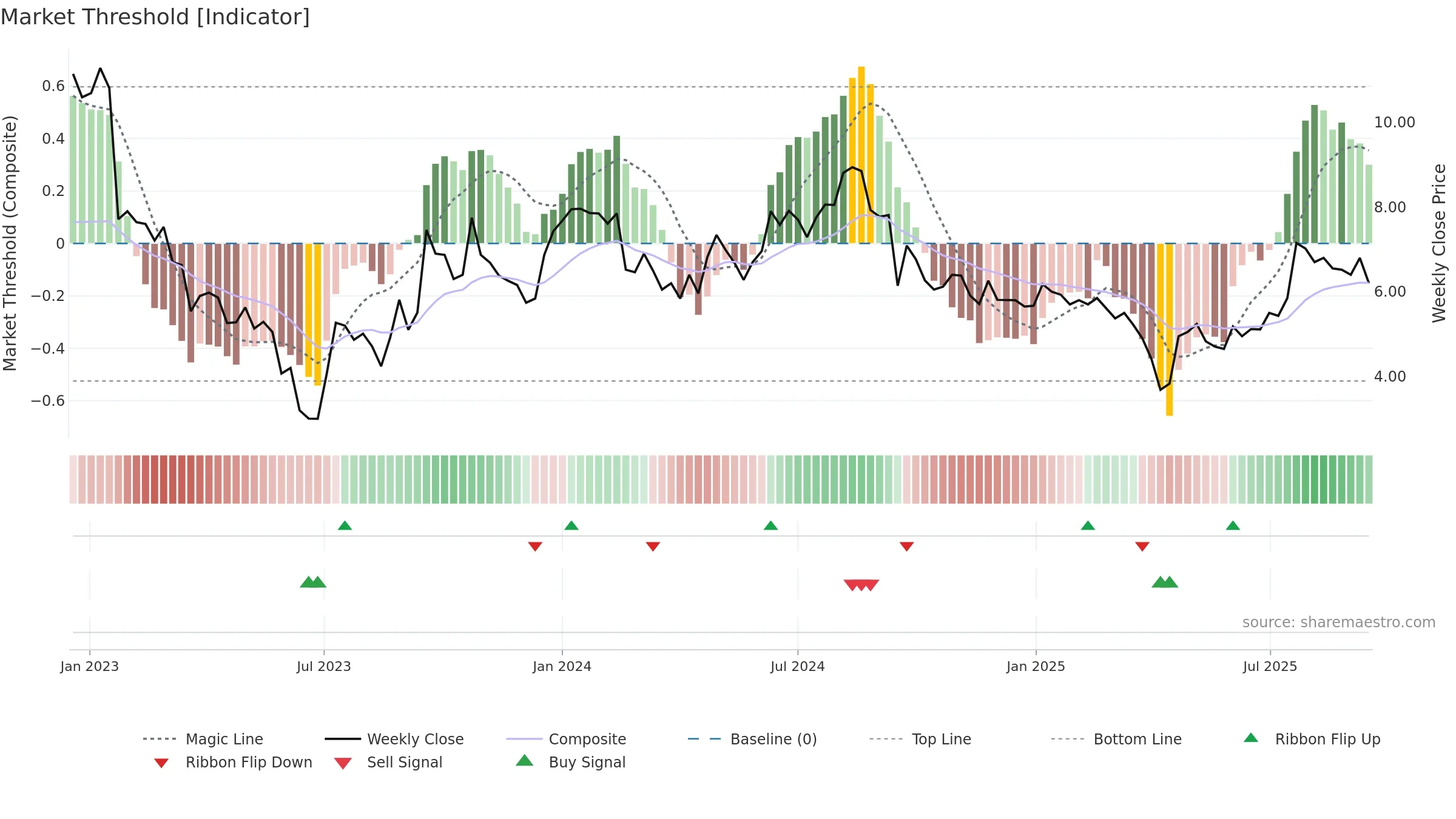
Task: Click the Weekly Close Price axis title
Action: [x=1439, y=243]
